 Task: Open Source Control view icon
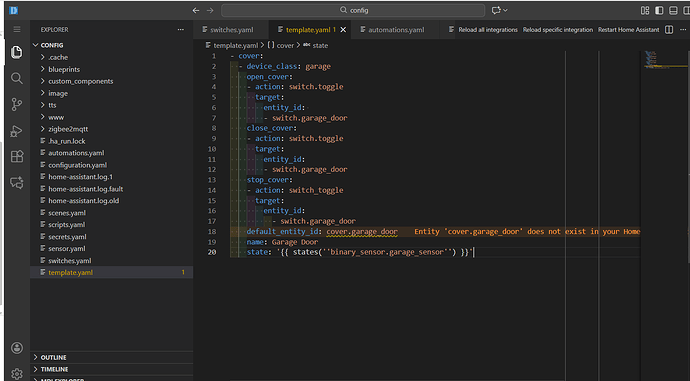(16, 104)
